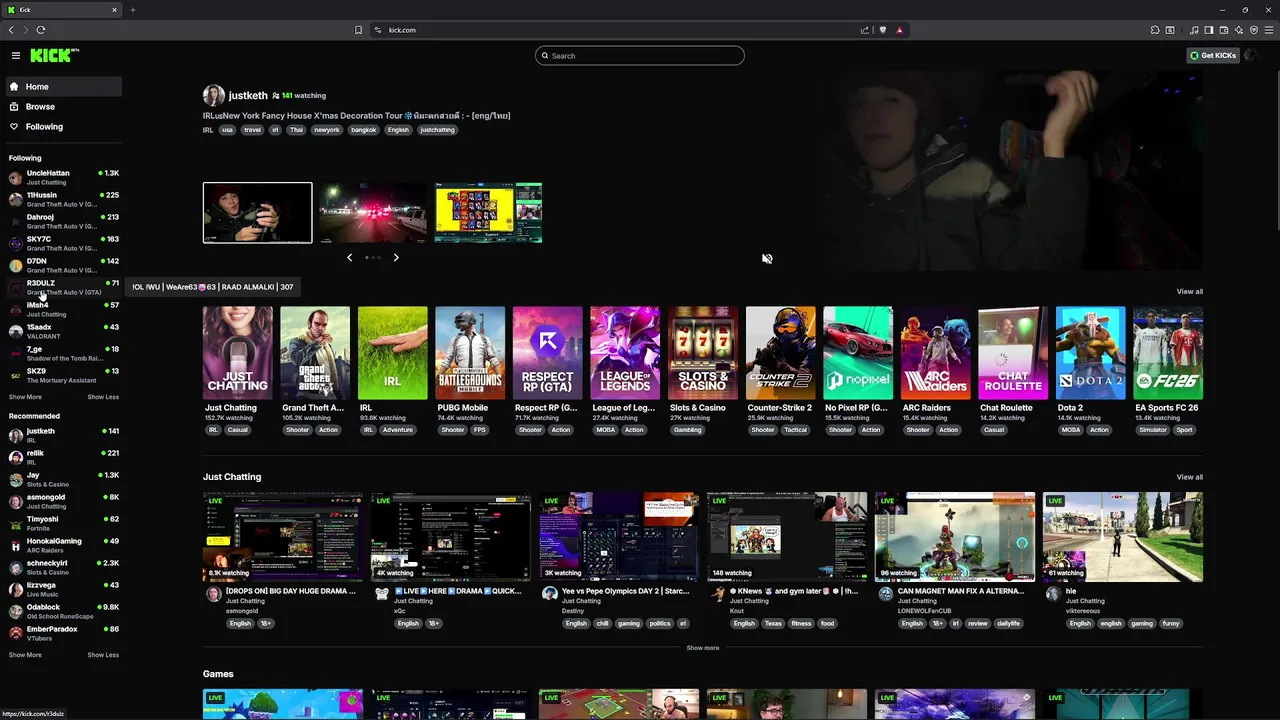The width and height of the screenshot is (1280, 720).
Task: Open site settings icon beside kick.com
Action: pyautogui.click(x=378, y=30)
